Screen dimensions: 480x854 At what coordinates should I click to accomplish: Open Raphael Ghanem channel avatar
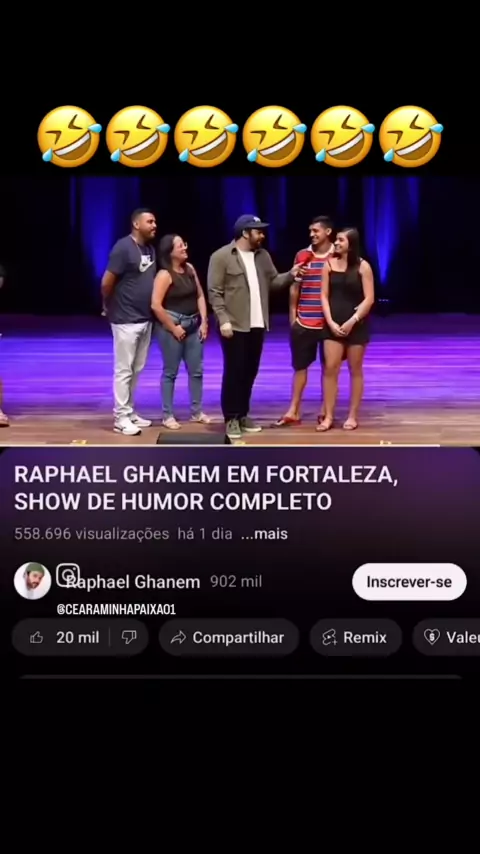pyautogui.click(x=33, y=581)
